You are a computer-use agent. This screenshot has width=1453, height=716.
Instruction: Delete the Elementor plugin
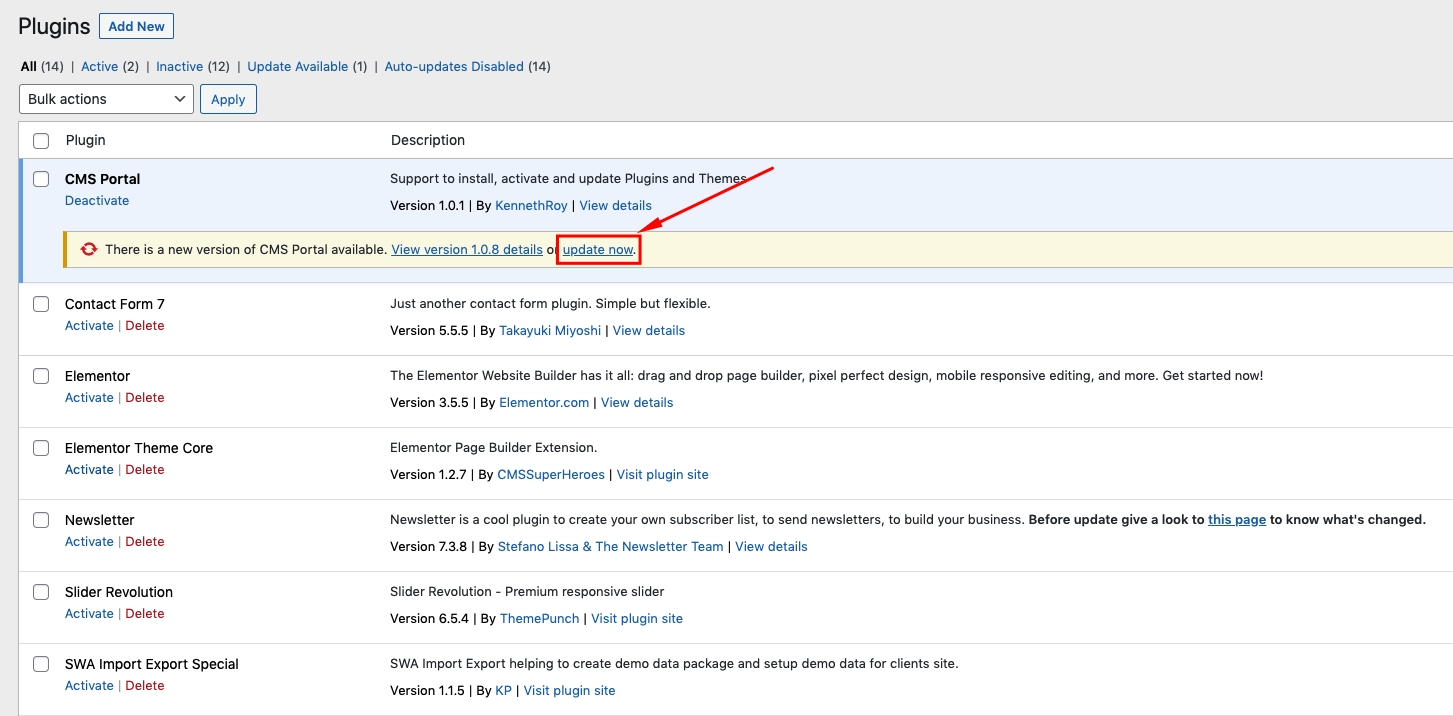click(x=145, y=398)
